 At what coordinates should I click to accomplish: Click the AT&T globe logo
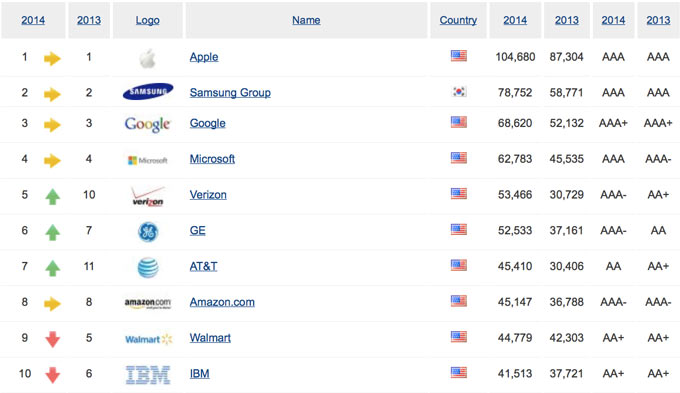coord(148,267)
